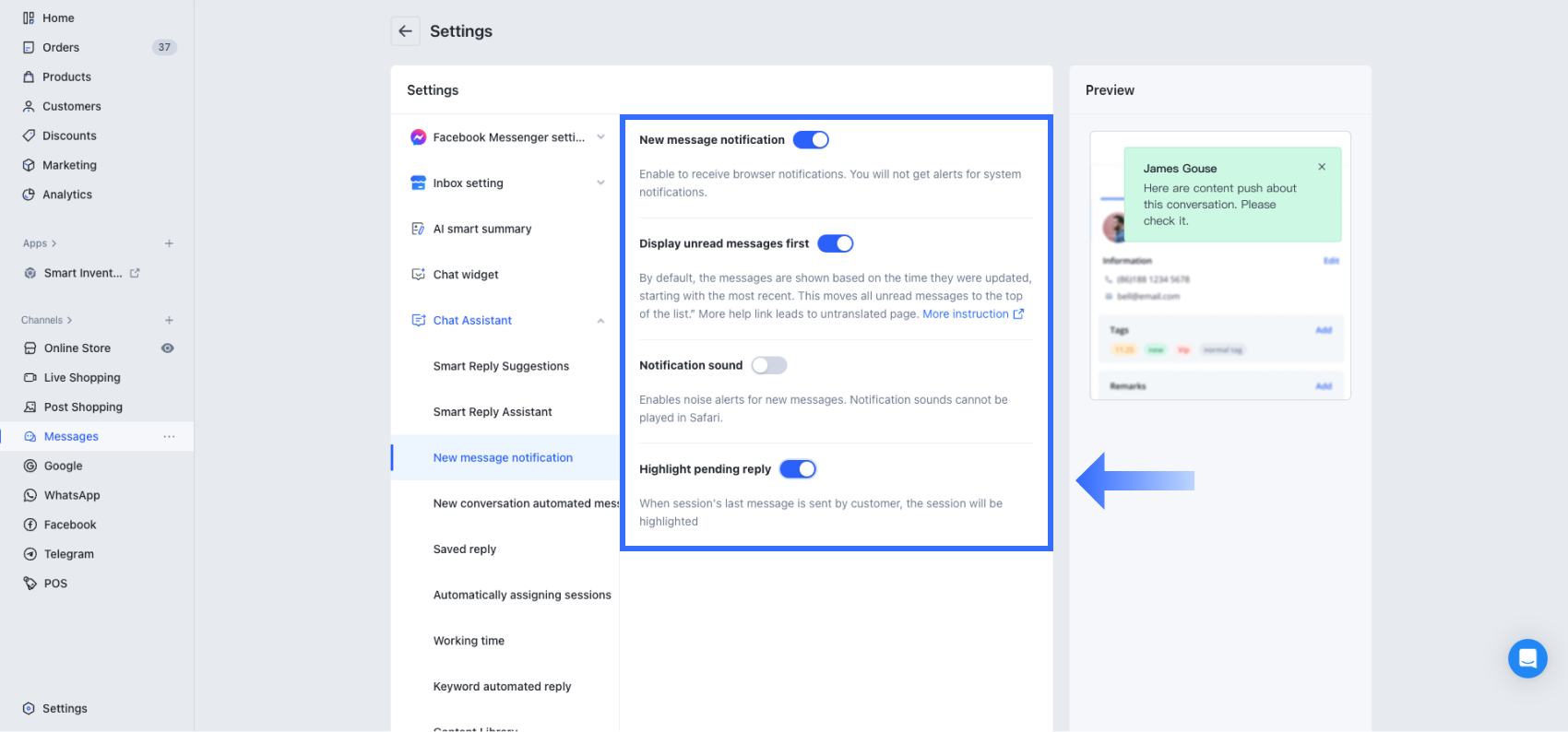This screenshot has width=1568, height=732.
Task: Switch off Highlight pending reply toggle
Action: tap(798, 469)
